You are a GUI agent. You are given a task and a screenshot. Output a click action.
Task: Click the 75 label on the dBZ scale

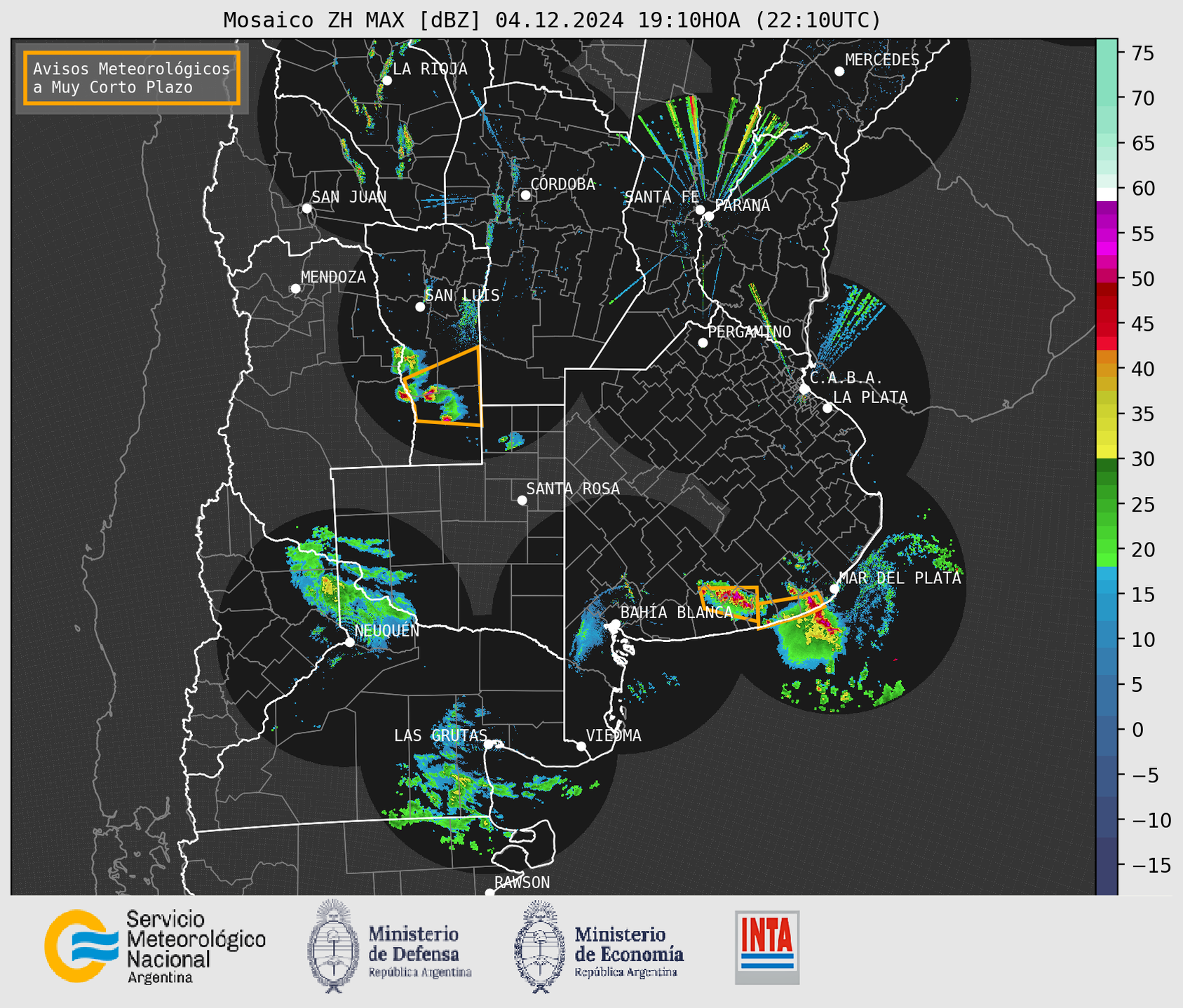click(x=1142, y=53)
